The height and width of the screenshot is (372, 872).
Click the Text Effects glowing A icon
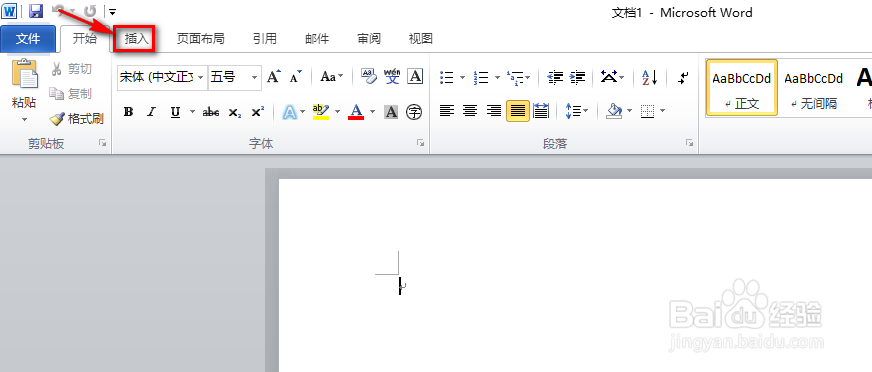point(289,112)
